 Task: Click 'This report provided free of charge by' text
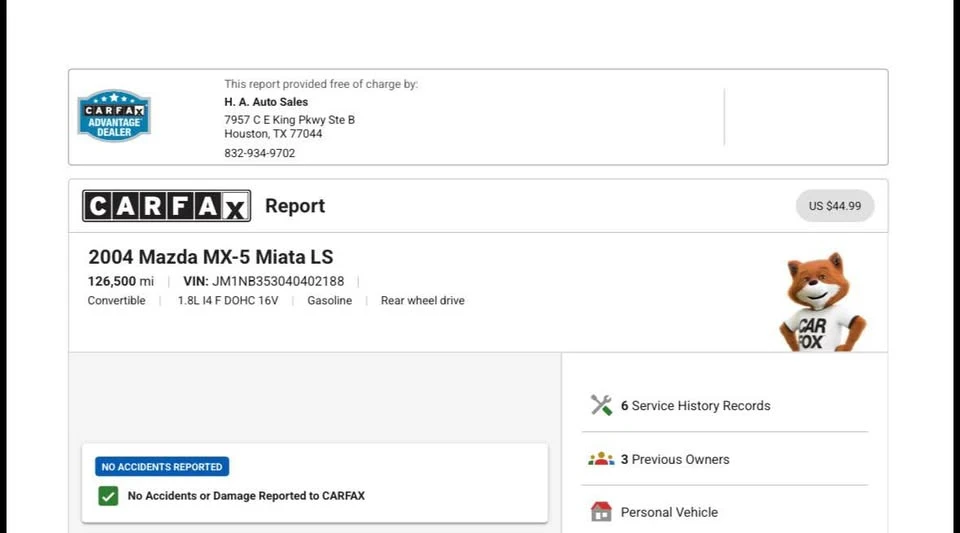click(321, 84)
